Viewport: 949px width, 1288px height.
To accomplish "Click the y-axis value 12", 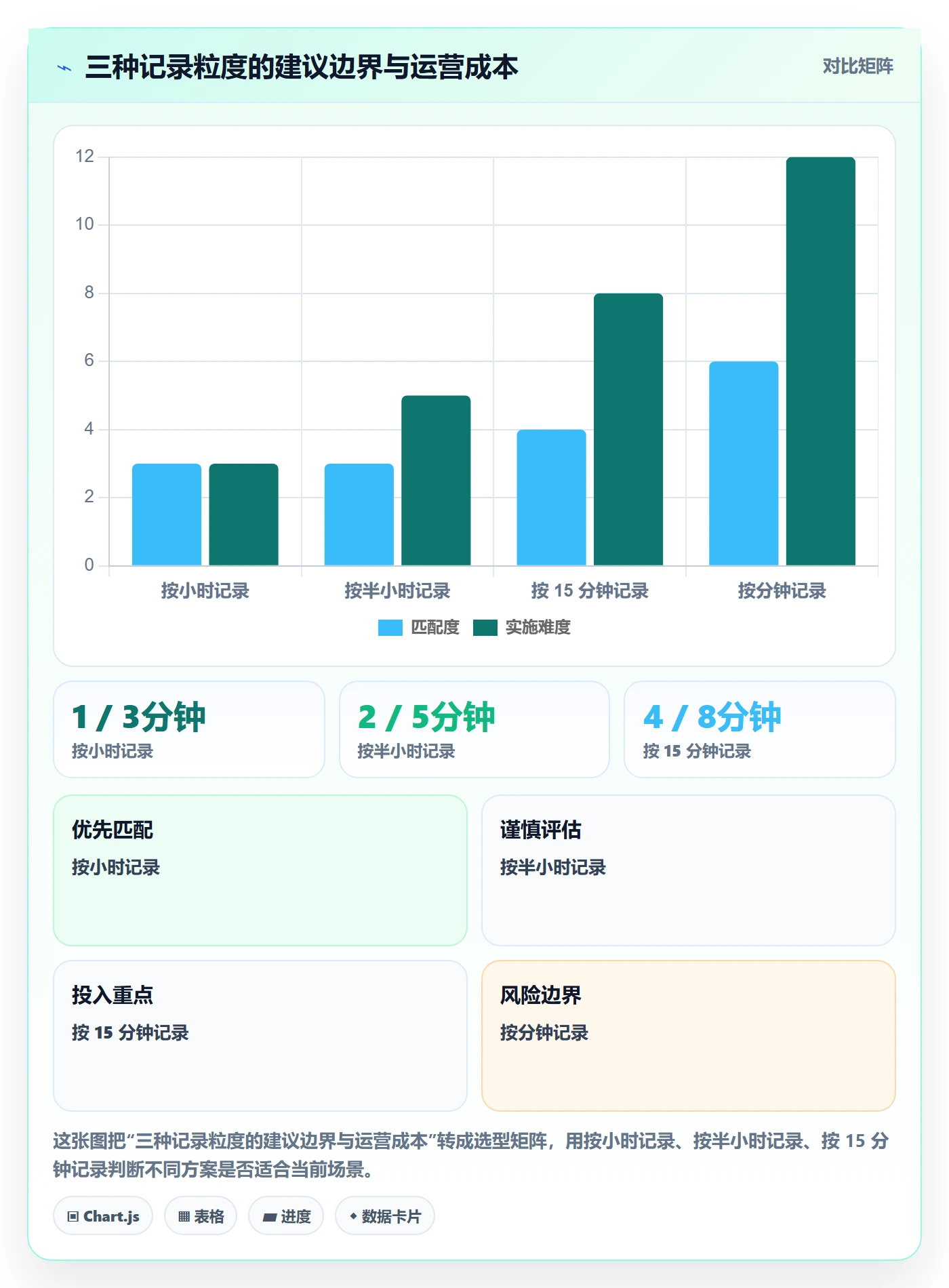I will tap(85, 157).
